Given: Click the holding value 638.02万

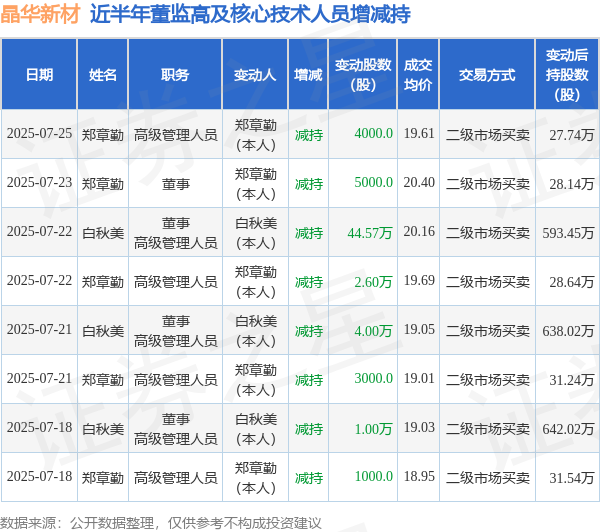Looking at the screenshot, I should tap(568, 331).
